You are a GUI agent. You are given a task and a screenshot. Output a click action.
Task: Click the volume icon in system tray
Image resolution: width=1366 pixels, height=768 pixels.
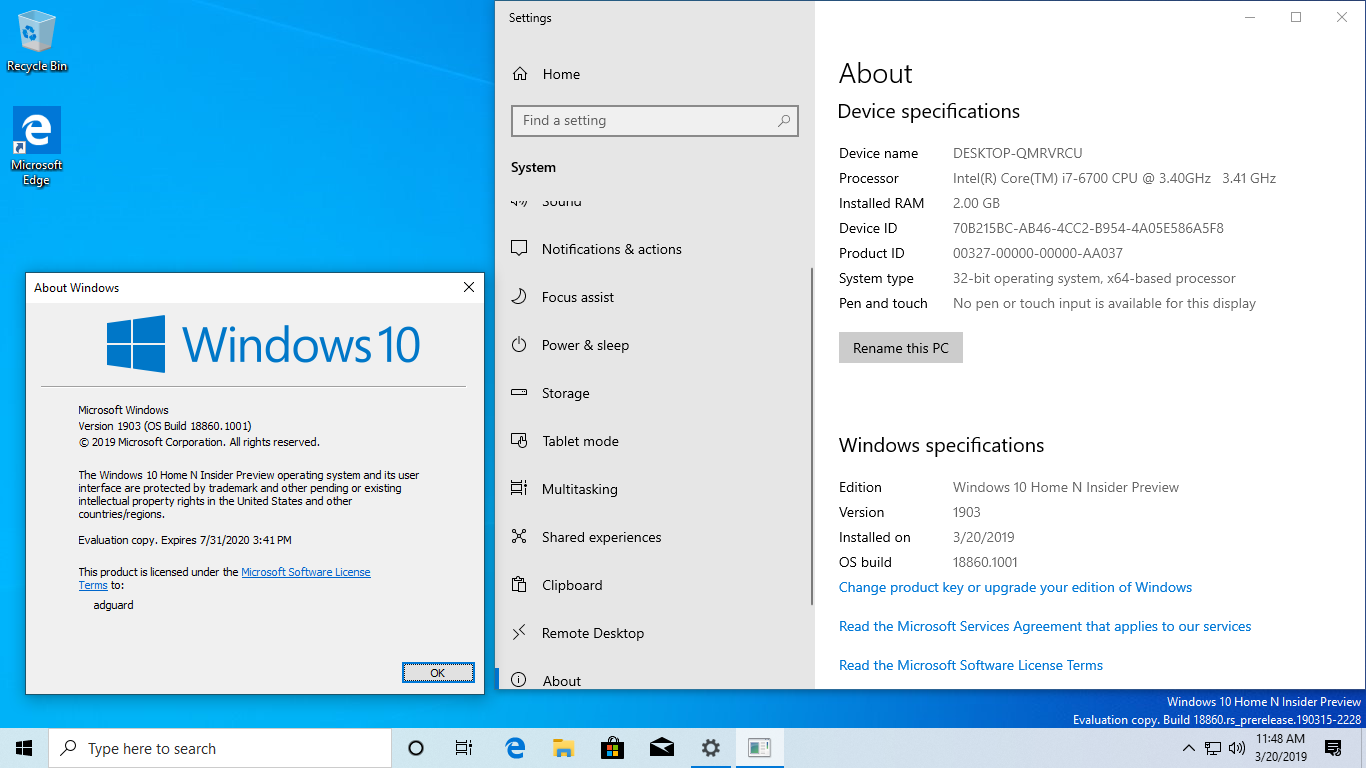point(1237,748)
